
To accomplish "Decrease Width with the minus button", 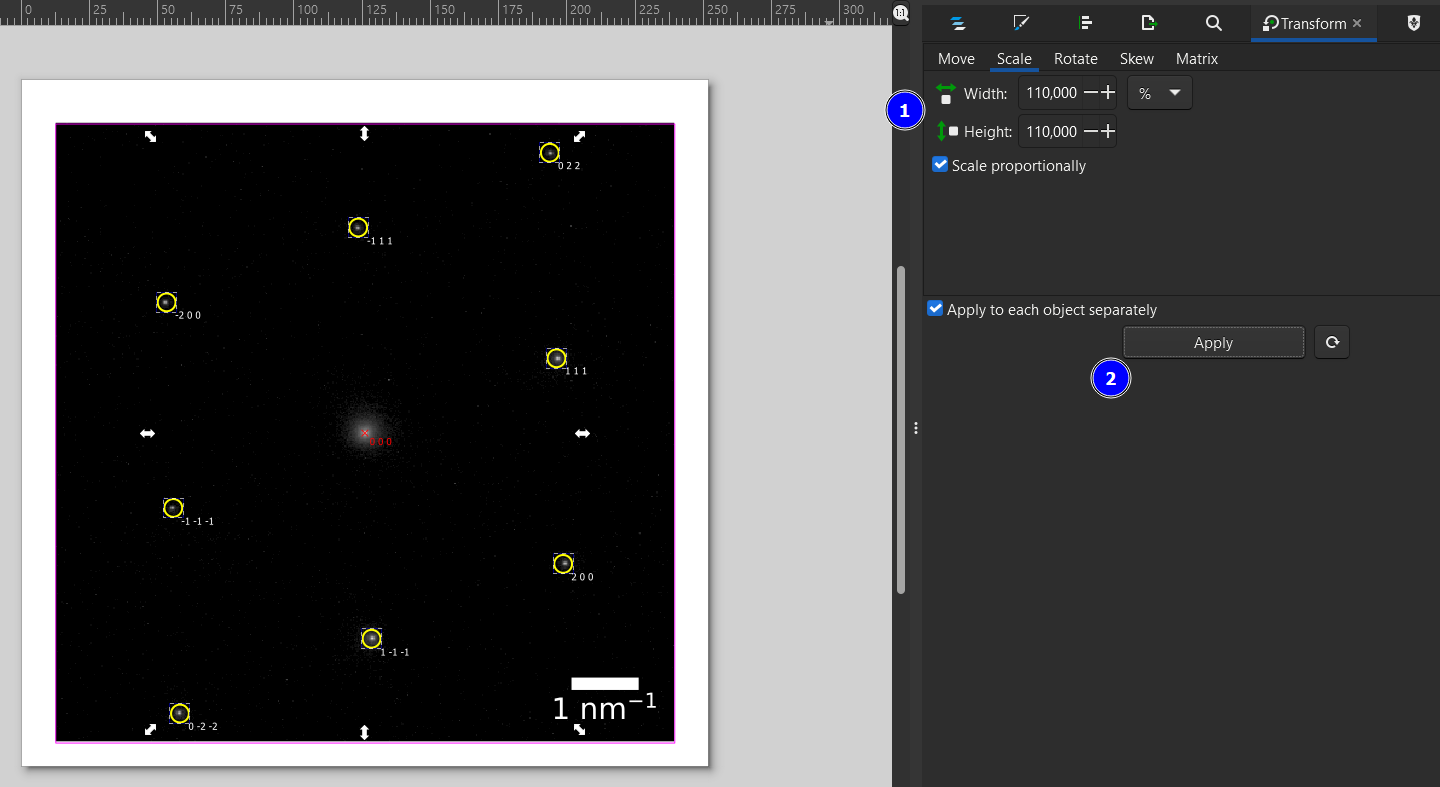I will point(1091,93).
